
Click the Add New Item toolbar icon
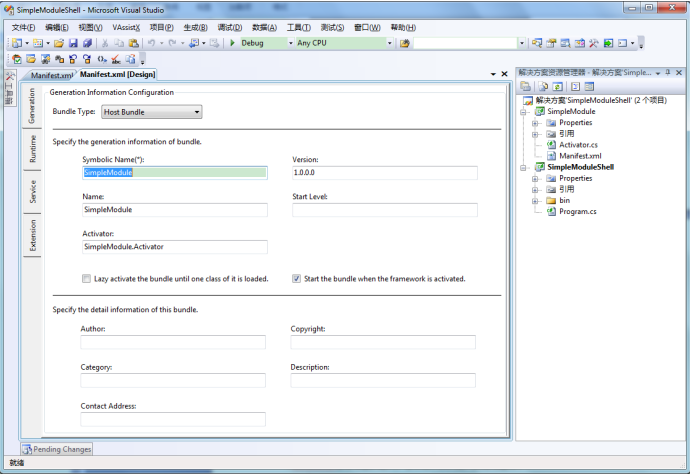point(38,43)
